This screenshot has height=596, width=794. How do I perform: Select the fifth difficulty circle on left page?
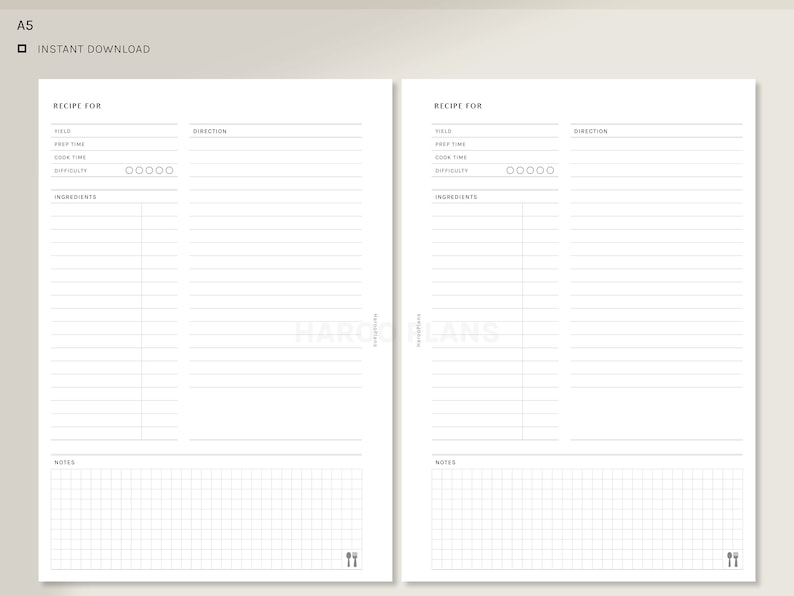tap(170, 171)
